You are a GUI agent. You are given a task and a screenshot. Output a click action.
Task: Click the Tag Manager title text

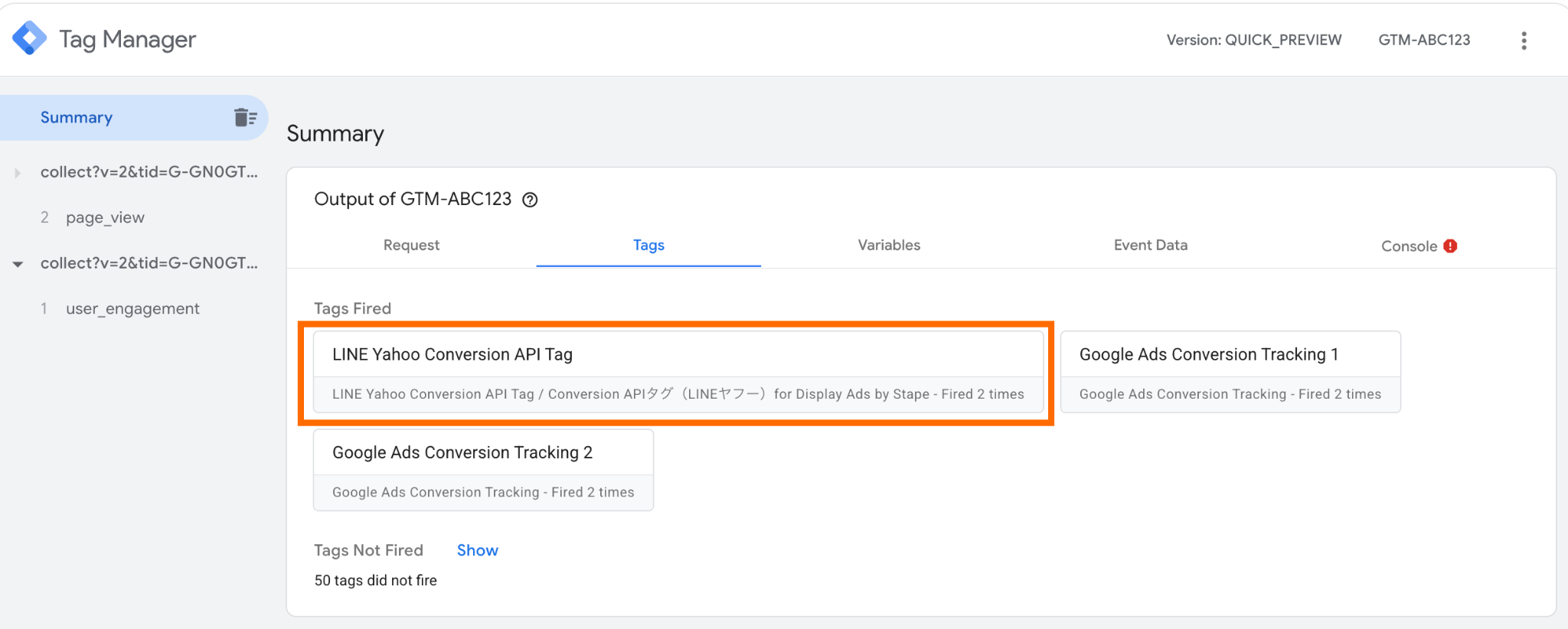[x=127, y=39]
